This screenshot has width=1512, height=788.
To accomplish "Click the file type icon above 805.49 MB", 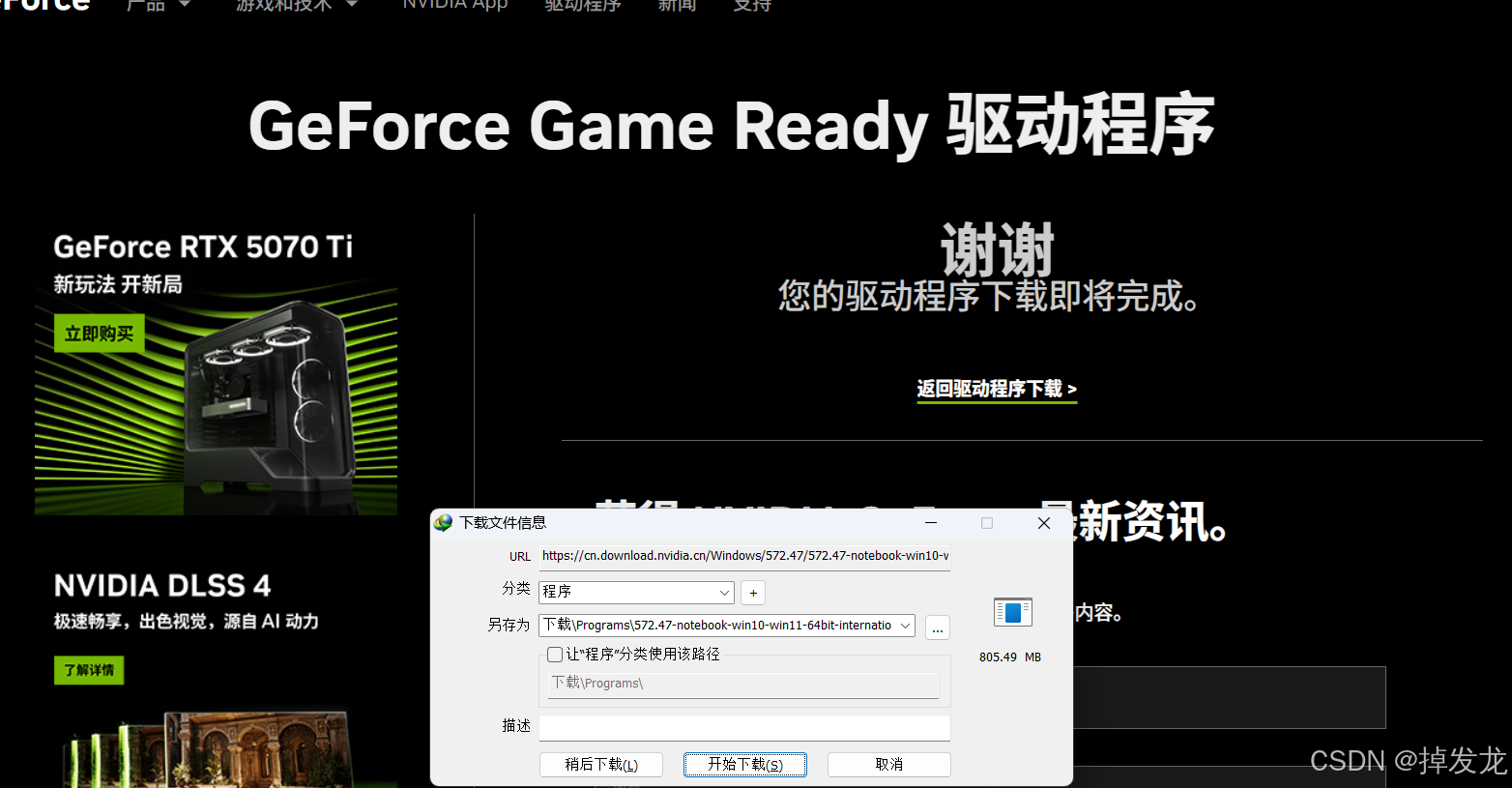I will (1012, 612).
